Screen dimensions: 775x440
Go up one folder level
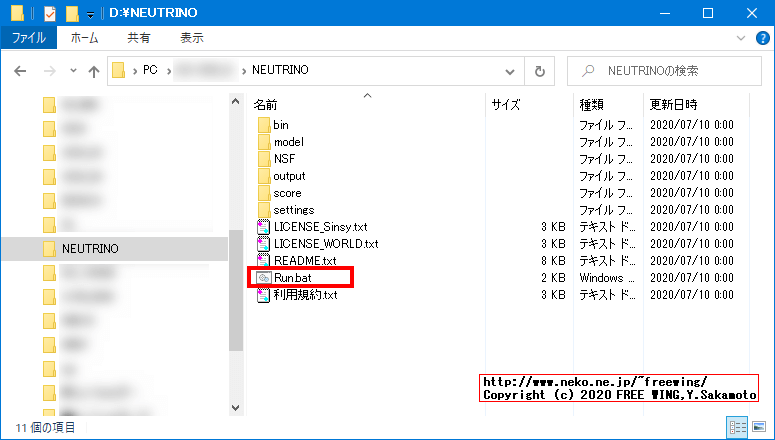94,71
